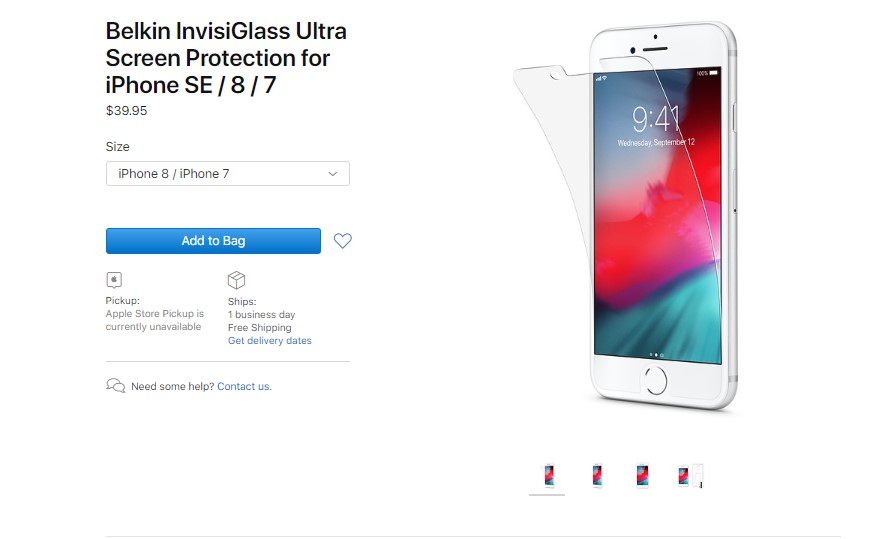Click the Size label
Image resolution: width=887 pixels, height=539 pixels.
(117, 146)
